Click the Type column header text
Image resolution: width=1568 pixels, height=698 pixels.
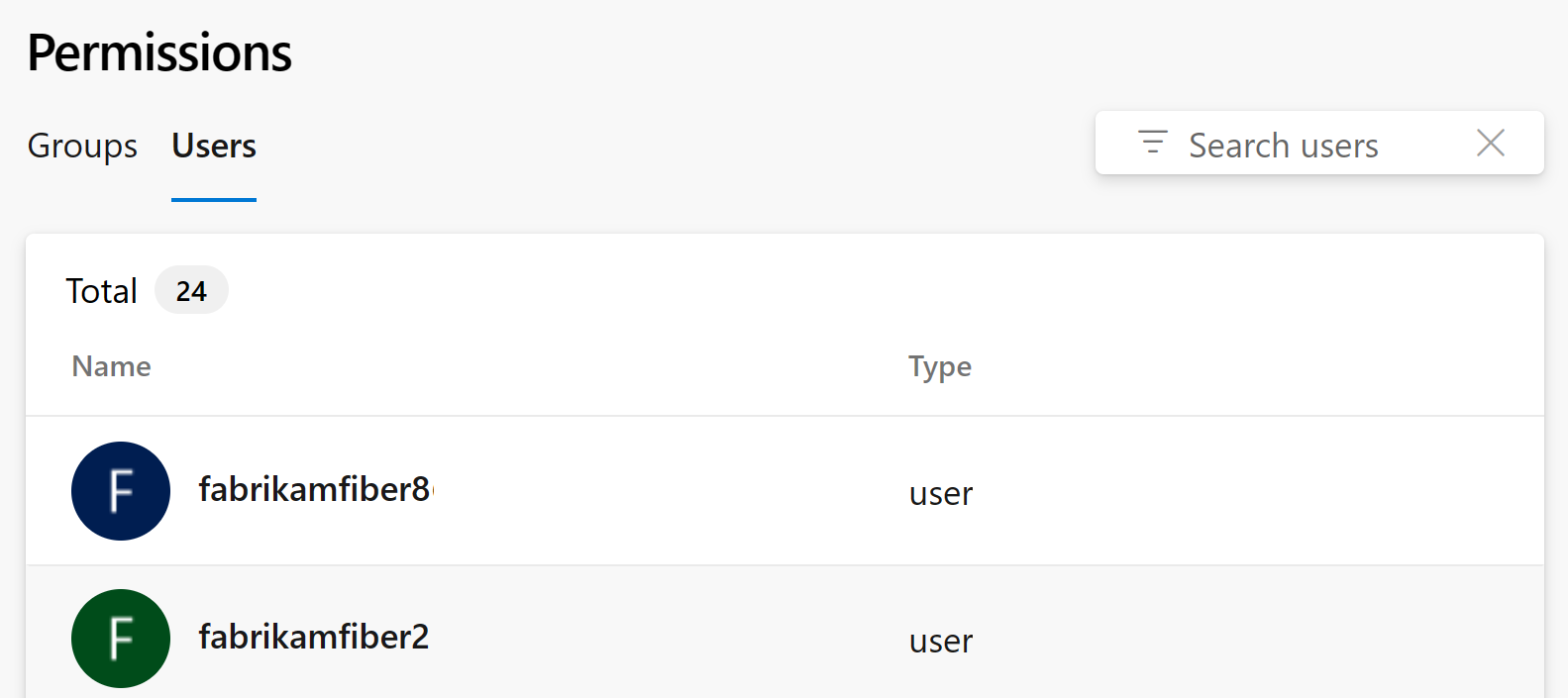click(x=939, y=366)
